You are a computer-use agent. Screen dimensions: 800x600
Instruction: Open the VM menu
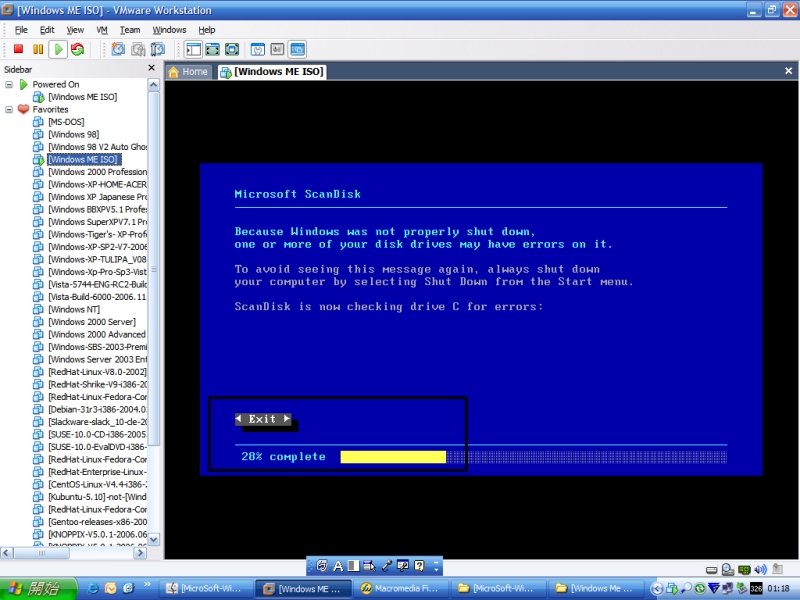tap(102, 30)
